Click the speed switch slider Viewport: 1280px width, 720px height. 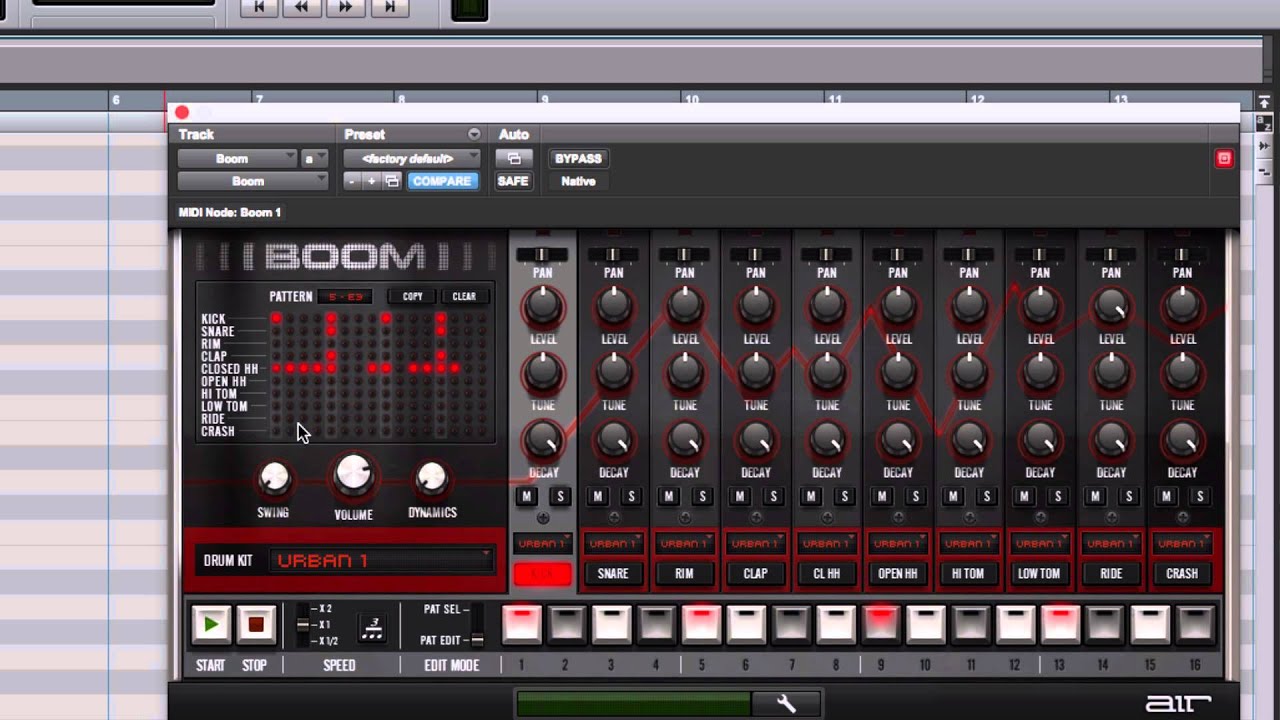[x=303, y=625]
